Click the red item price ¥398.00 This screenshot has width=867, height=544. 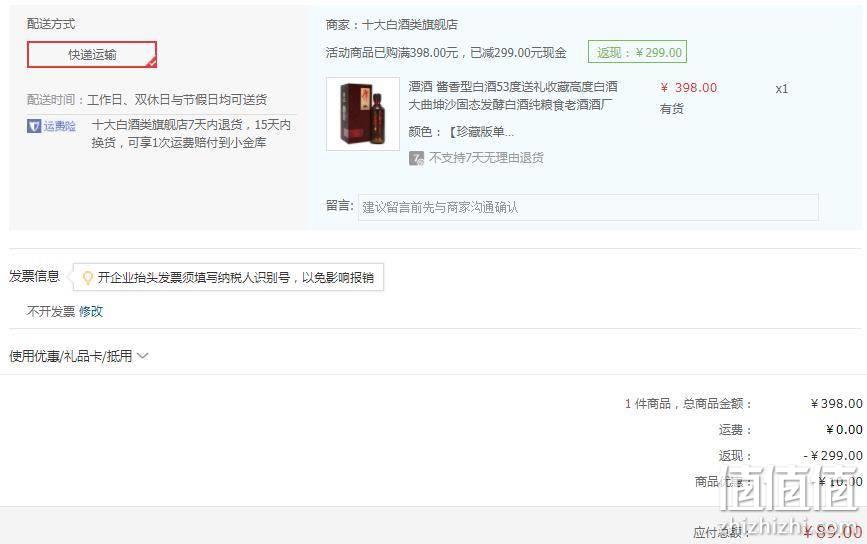[688, 88]
